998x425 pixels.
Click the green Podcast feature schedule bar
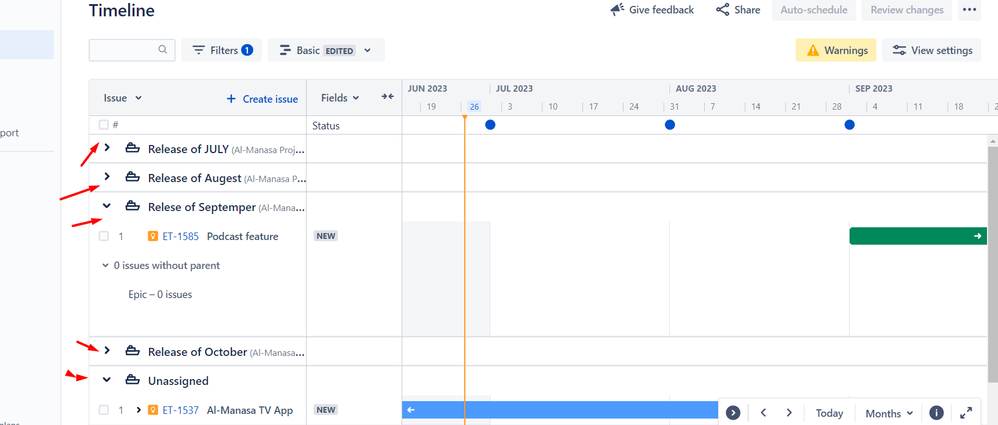coord(918,236)
